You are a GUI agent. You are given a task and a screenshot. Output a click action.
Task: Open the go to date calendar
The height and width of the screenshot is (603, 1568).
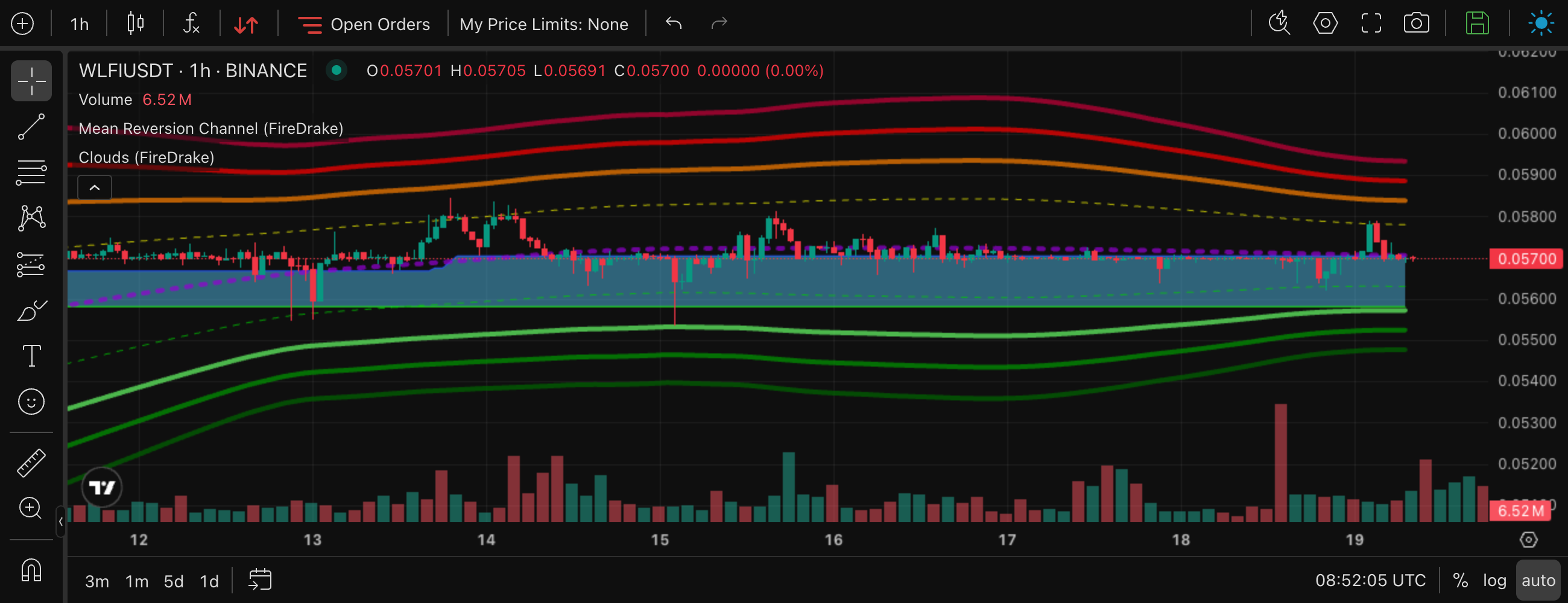click(260, 580)
